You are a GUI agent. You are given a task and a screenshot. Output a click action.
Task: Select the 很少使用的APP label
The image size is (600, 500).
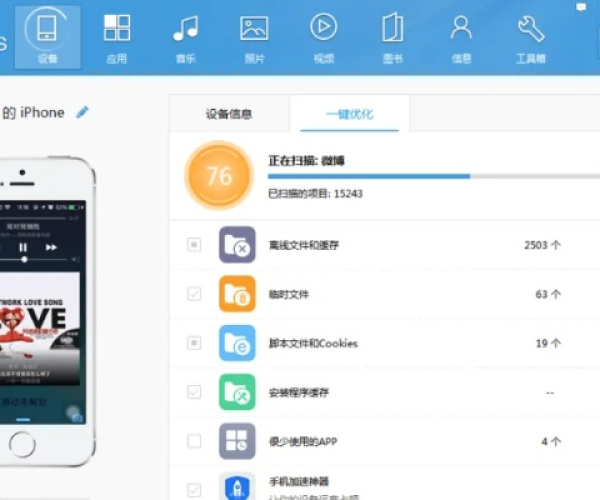[x=303, y=441]
